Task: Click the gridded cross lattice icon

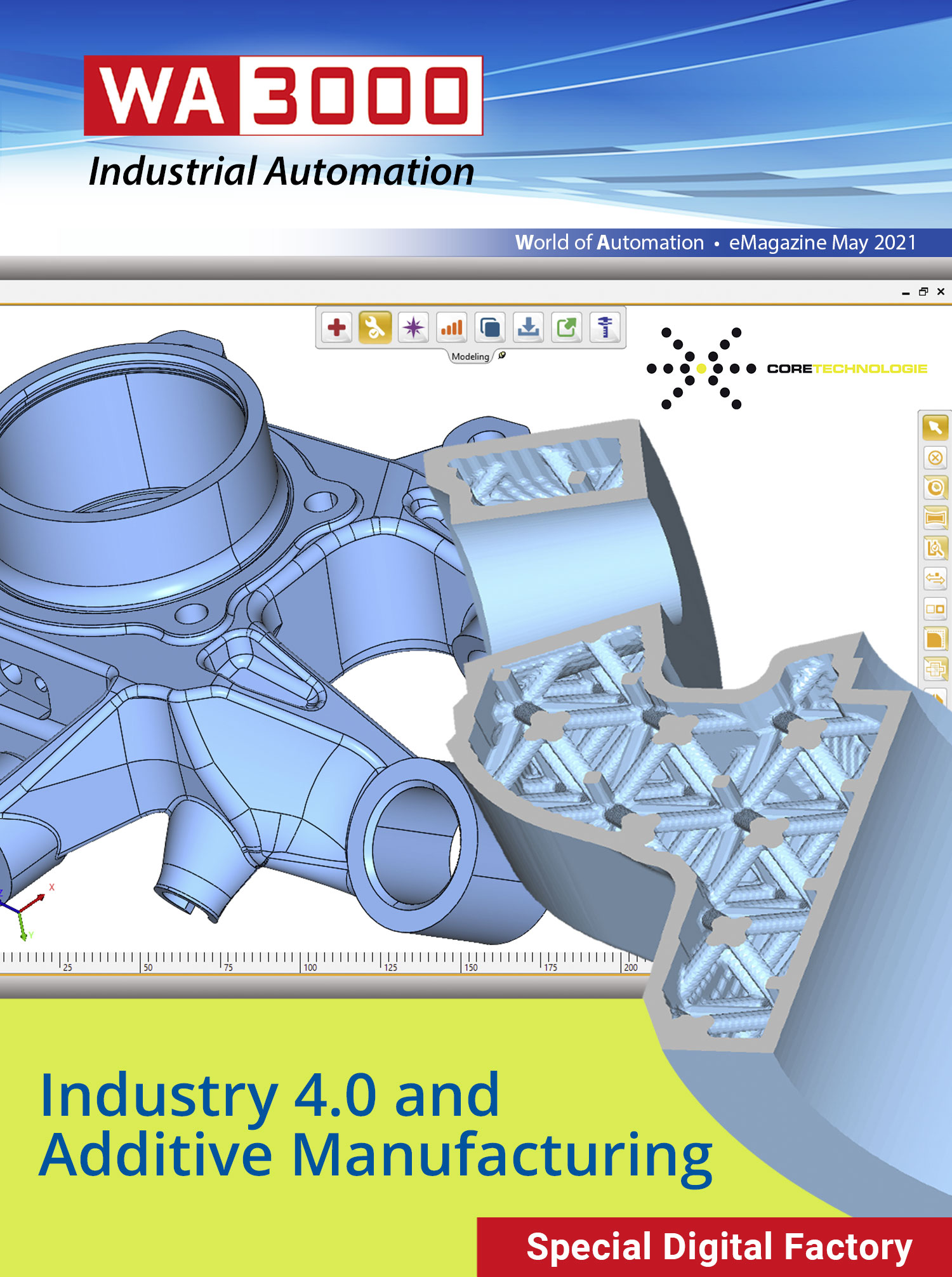Action: click(x=935, y=668)
